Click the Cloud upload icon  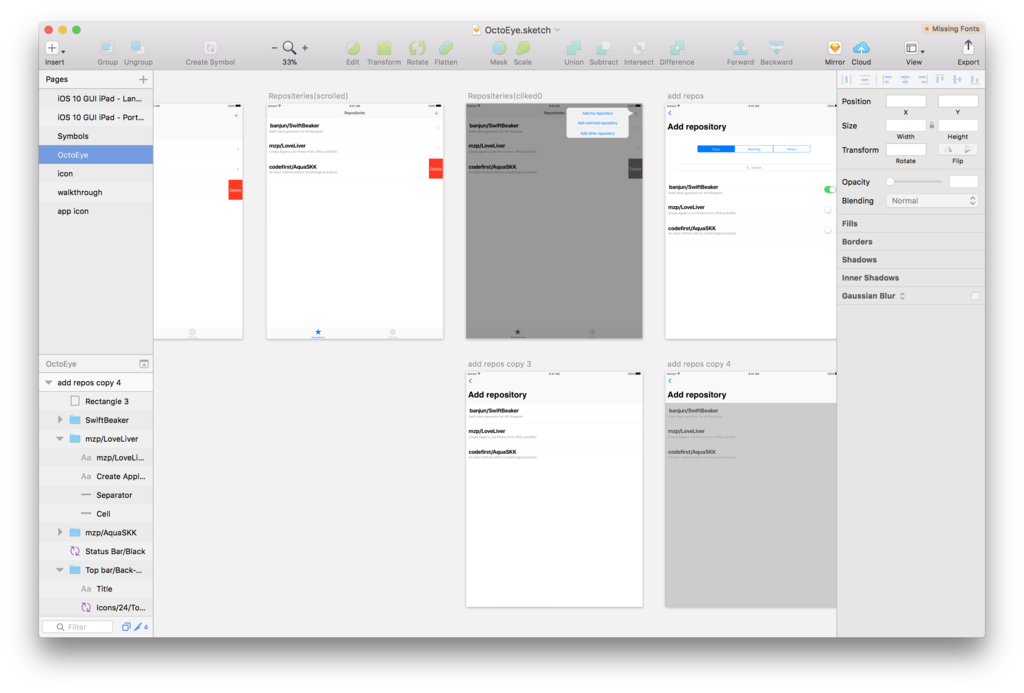point(861,48)
